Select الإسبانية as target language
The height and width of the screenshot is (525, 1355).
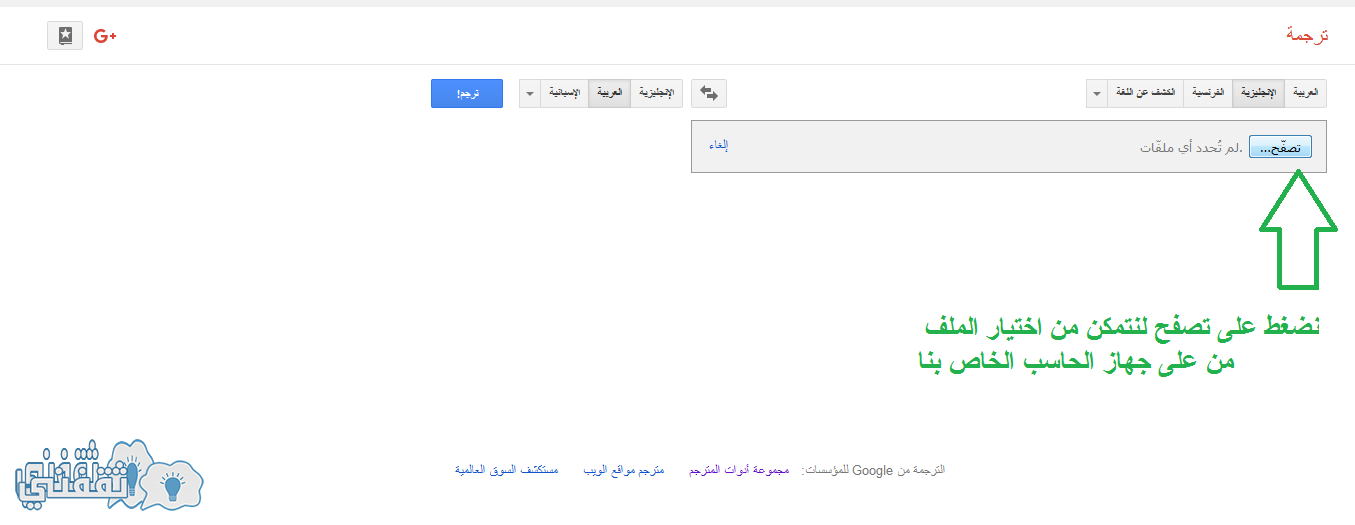point(564,93)
